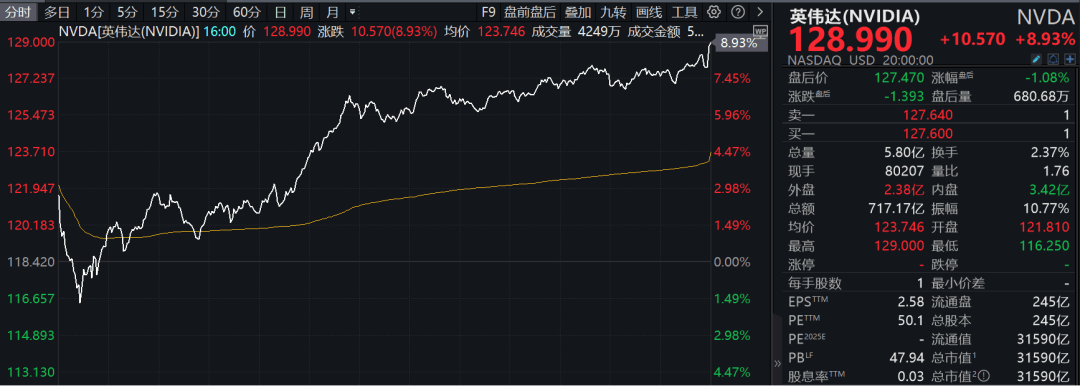Click the NVDA ticker symbol
This screenshot has height=386, width=1080.
tap(1046, 16)
